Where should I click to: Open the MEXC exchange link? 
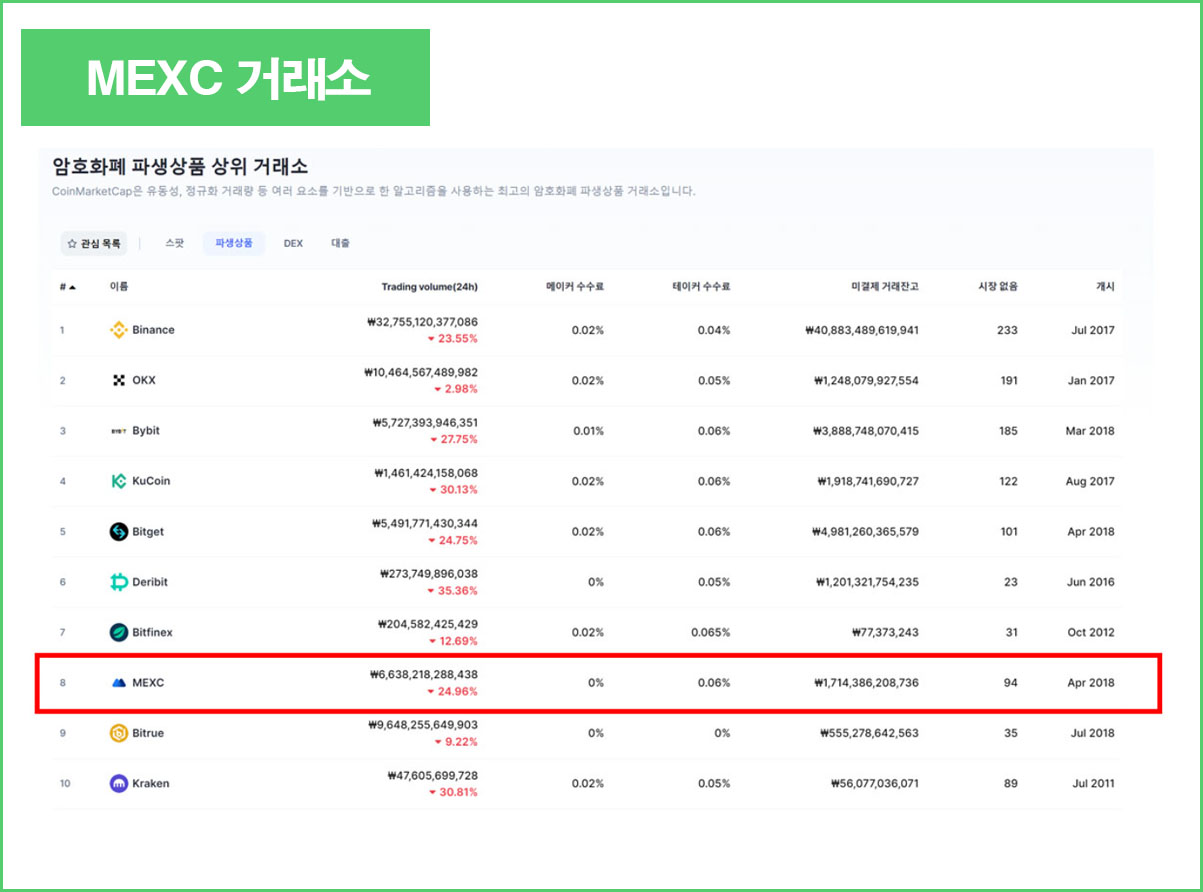point(148,683)
